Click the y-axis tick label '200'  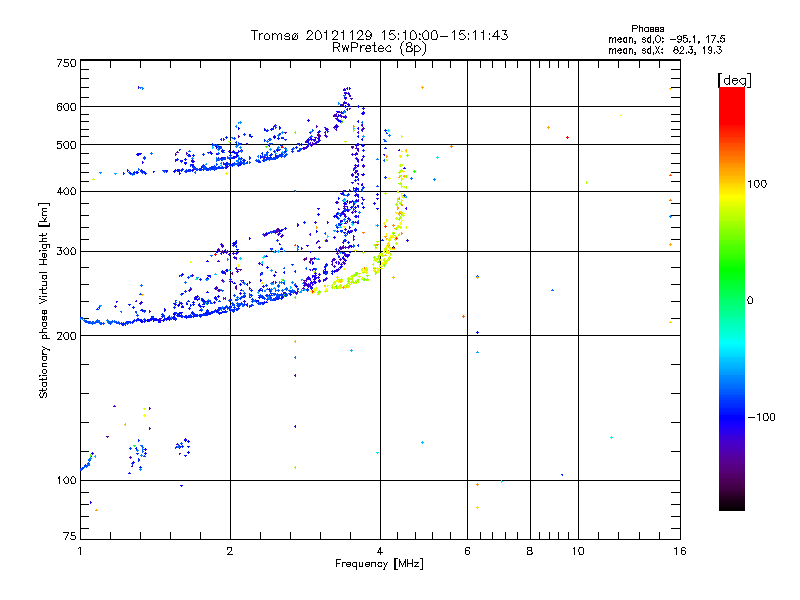(x=67, y=336)
